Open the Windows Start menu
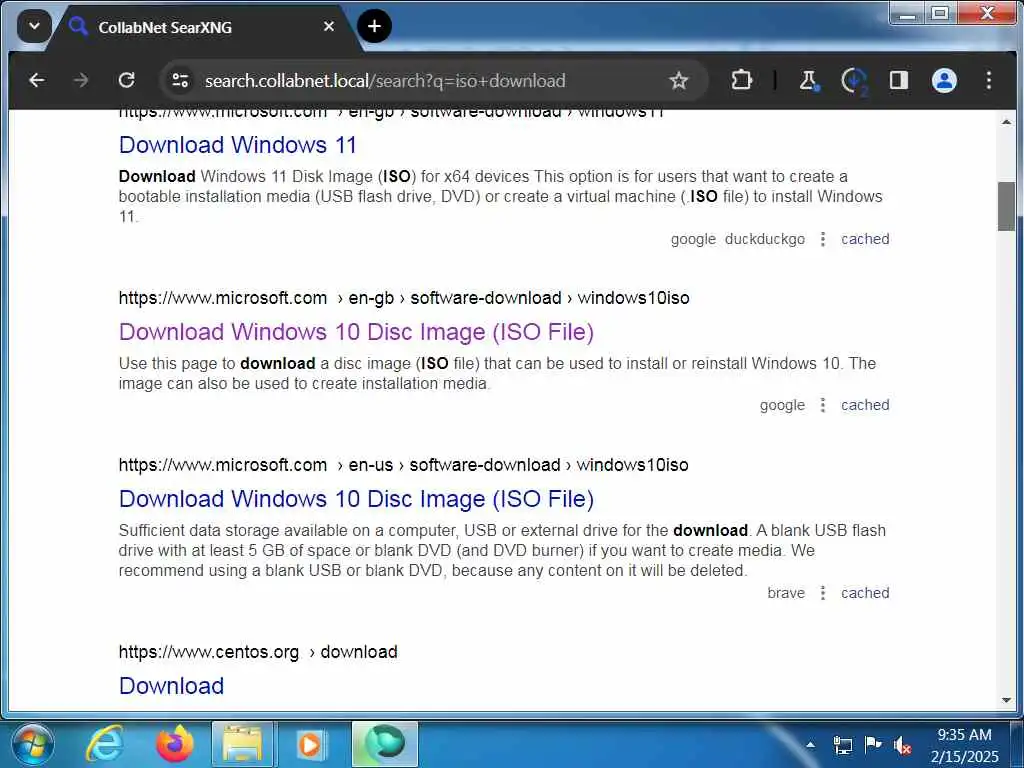Viewport: 1024px width, 768px height. pos(31,744)
